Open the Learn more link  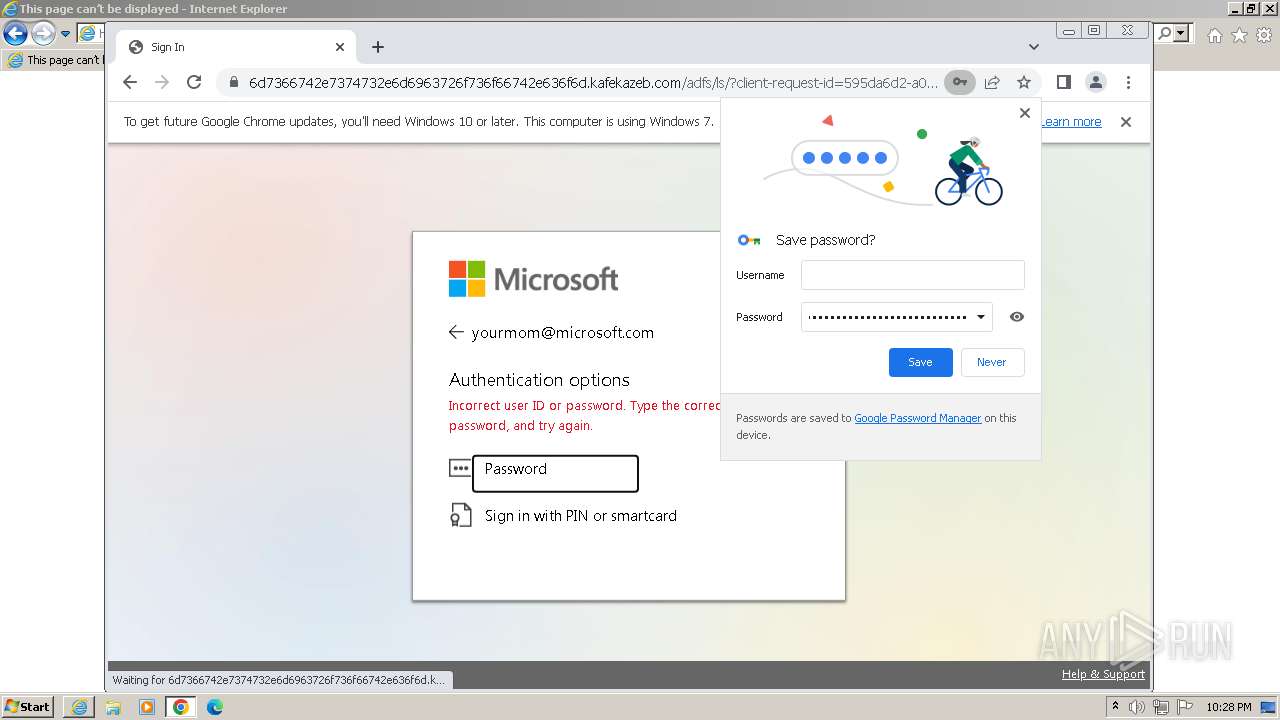(x=1071, y=122)
